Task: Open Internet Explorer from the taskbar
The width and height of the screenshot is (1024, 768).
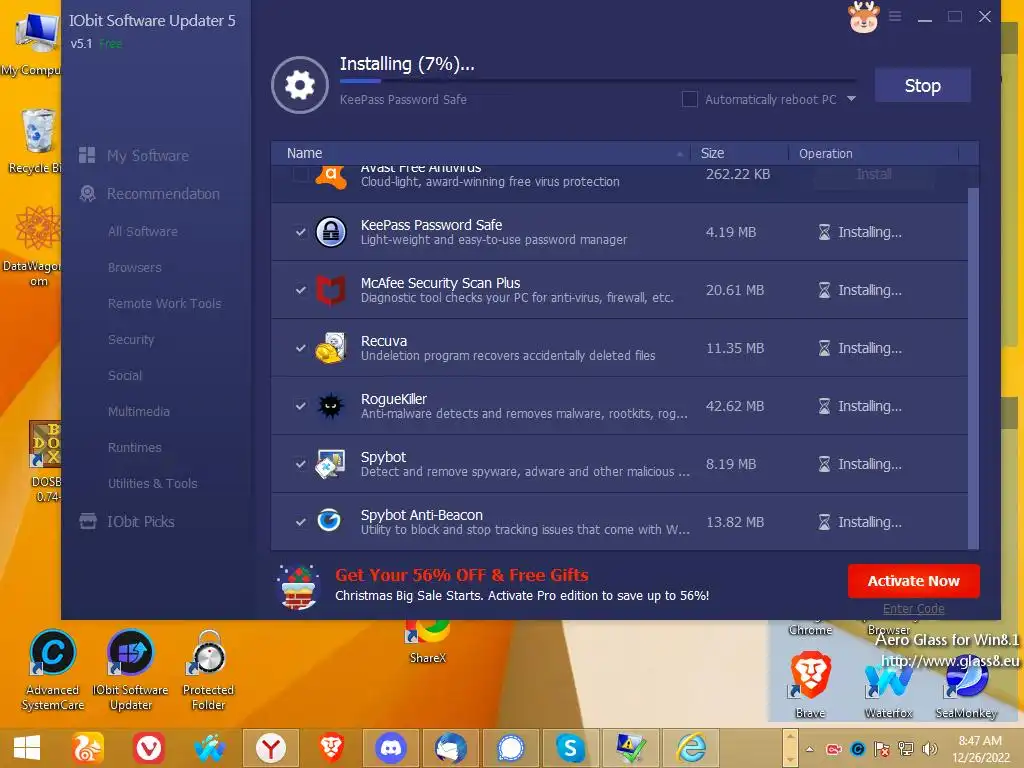Action: tap(692, 748)
